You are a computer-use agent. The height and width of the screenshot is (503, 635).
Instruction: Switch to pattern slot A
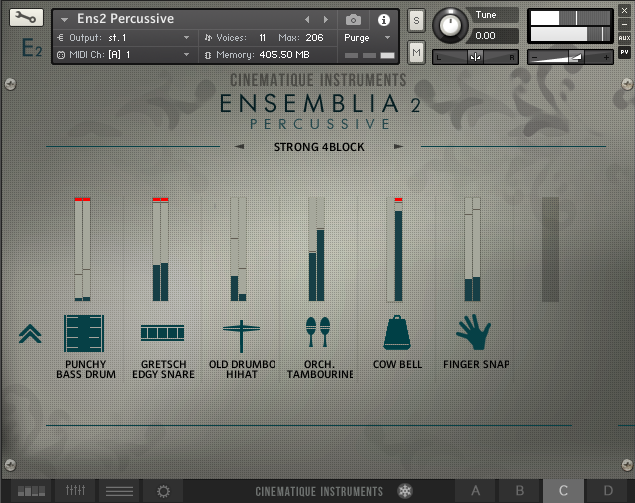tap(476, 490)
